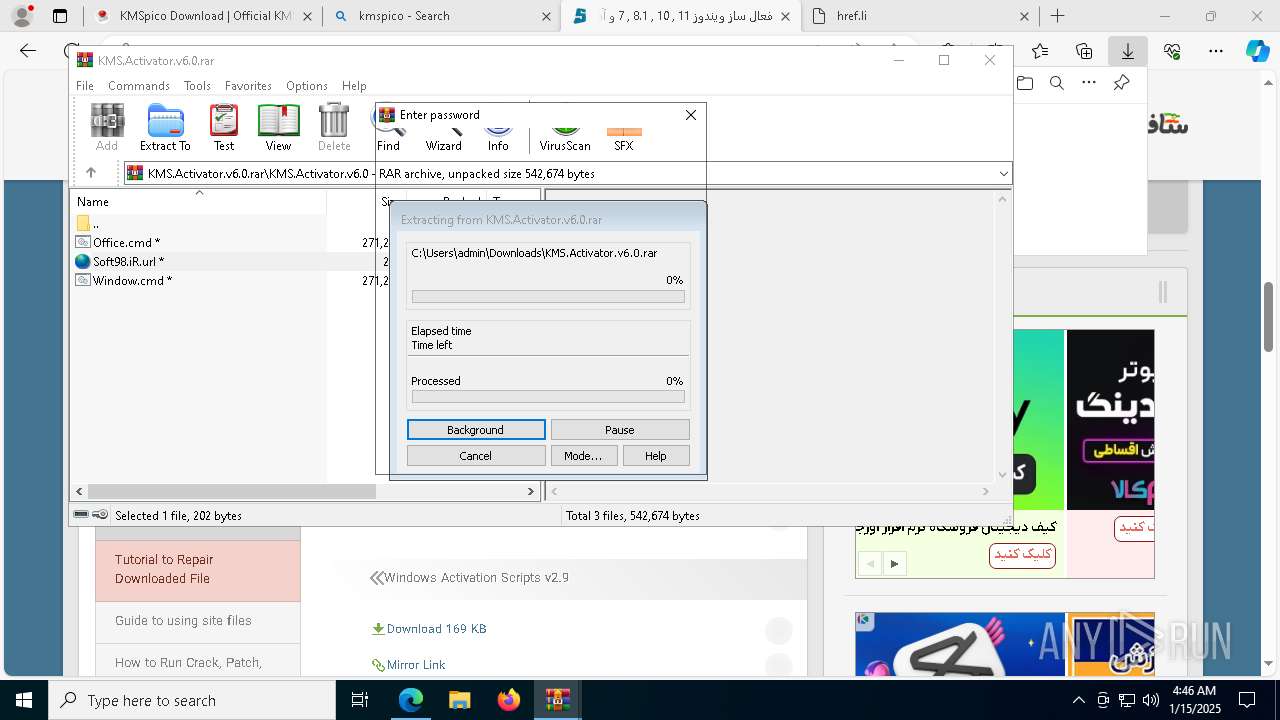Click the file extraction progress bar
Screen dimensions: 1280x720
(x=548, y=297)
